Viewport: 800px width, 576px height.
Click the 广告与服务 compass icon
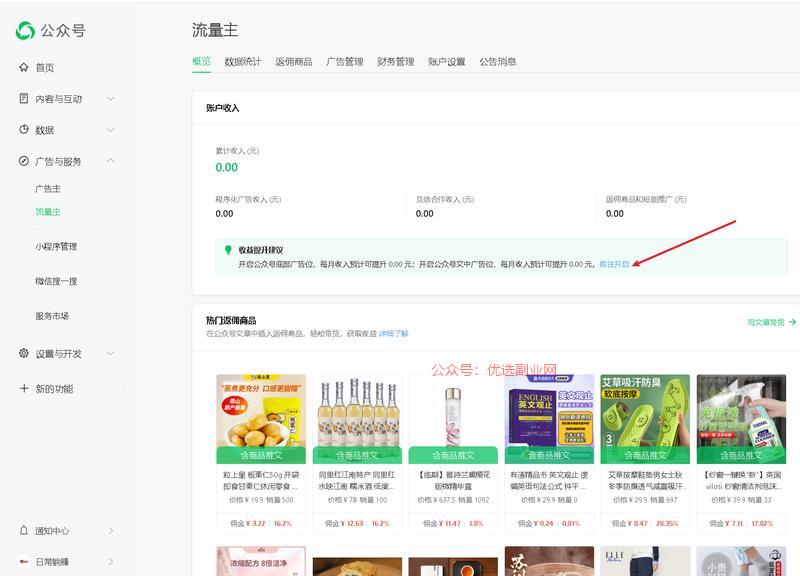click(23, 161)
